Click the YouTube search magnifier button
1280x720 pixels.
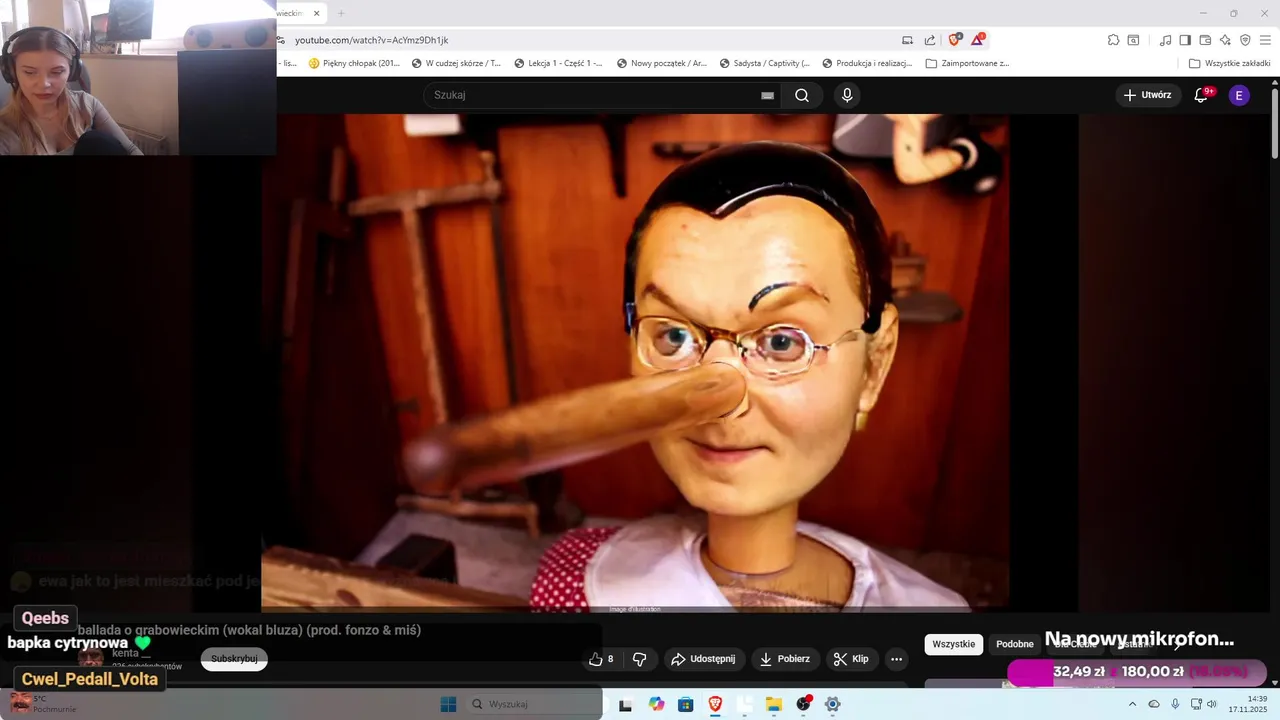[x=802, y=95]
